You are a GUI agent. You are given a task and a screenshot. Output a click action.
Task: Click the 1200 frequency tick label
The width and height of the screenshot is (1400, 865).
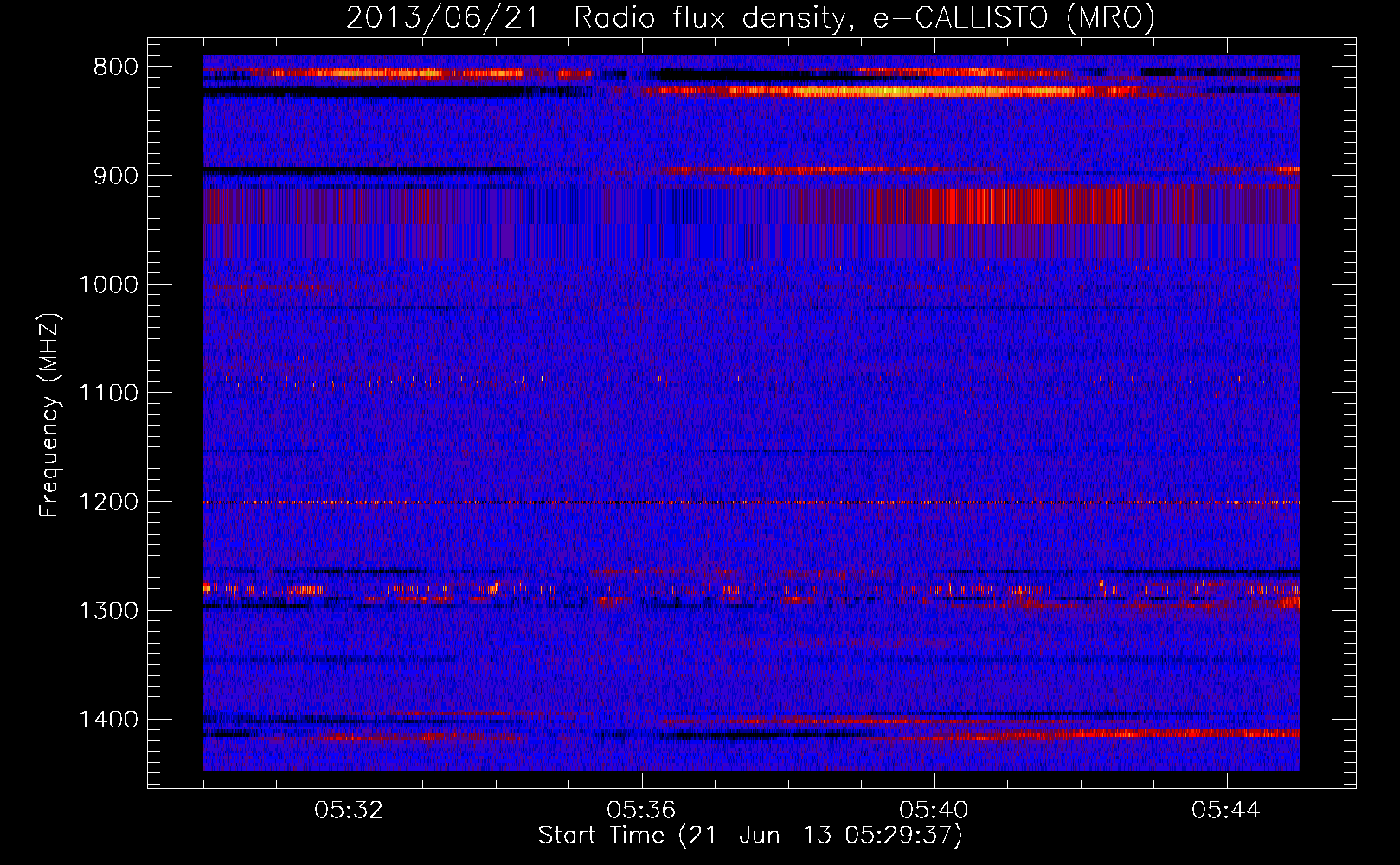(108, 503)
